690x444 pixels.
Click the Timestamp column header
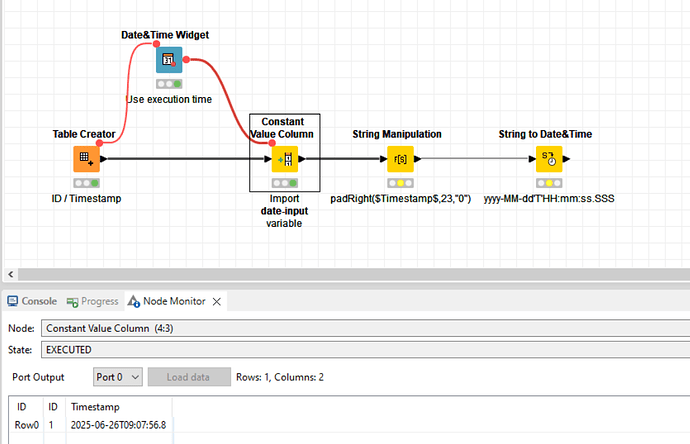click(x=95, y=407)
